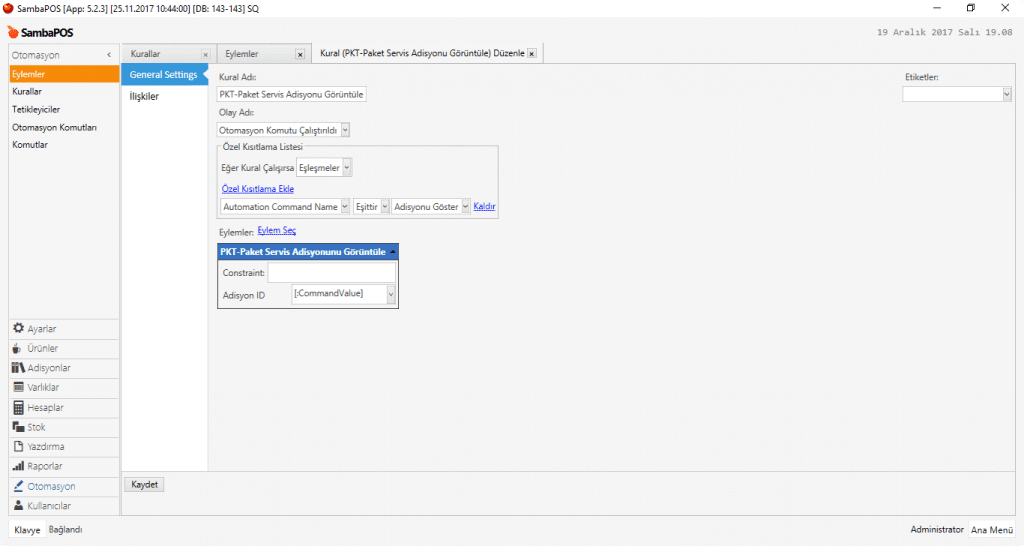Open the Kullanıcılar user icon
The image size is (1024, 546).
[18, 505]
